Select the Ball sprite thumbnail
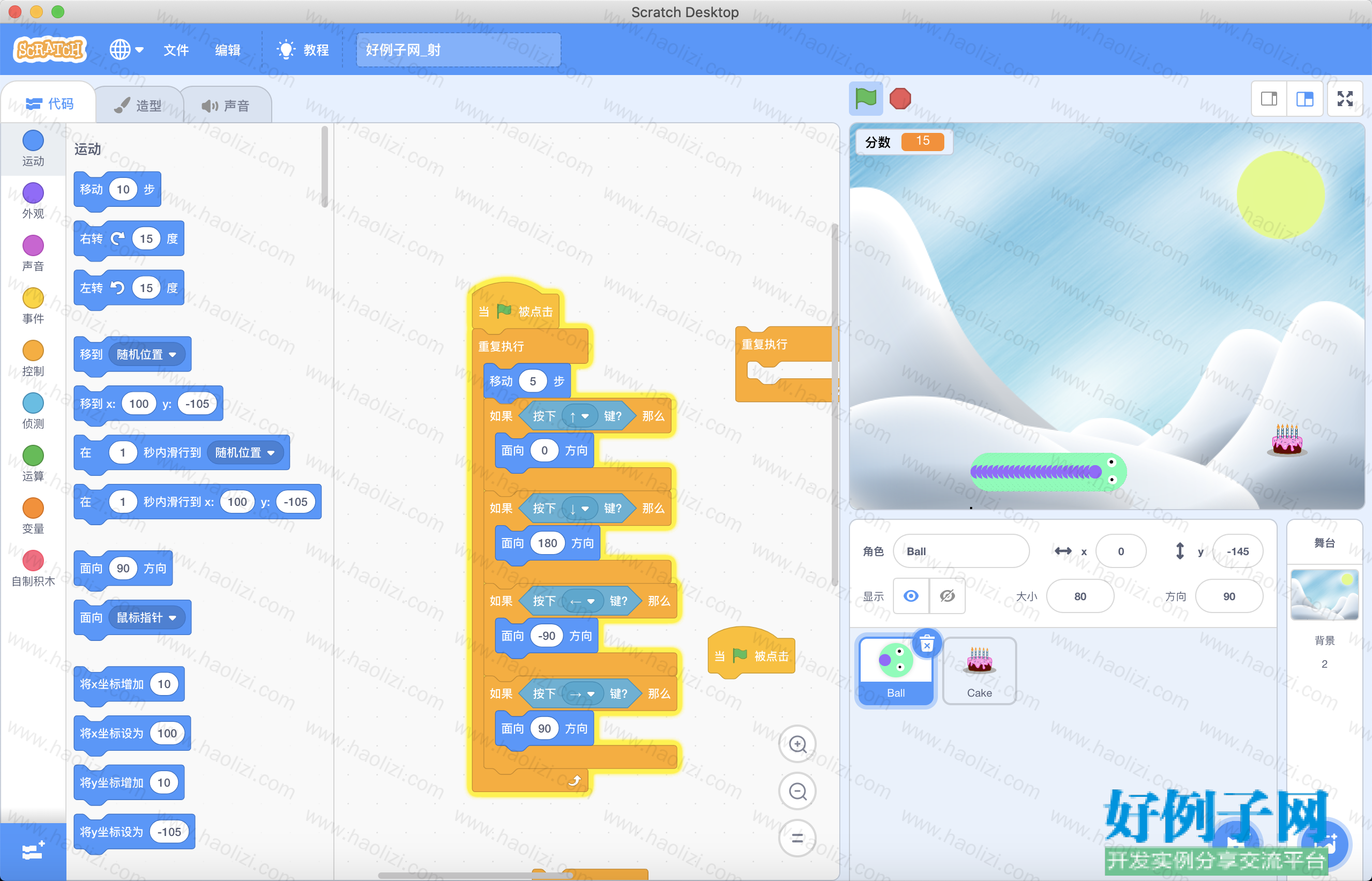1372x881 pixels. tap(896, 671)
